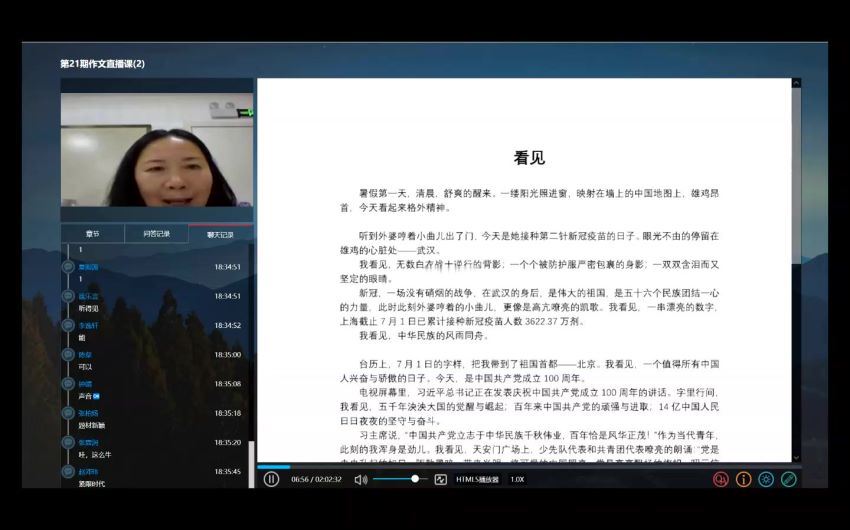This screenshot has width=850, height=530.
Task: Click the document scrollbar down arrow
Action: click(796, 458)
